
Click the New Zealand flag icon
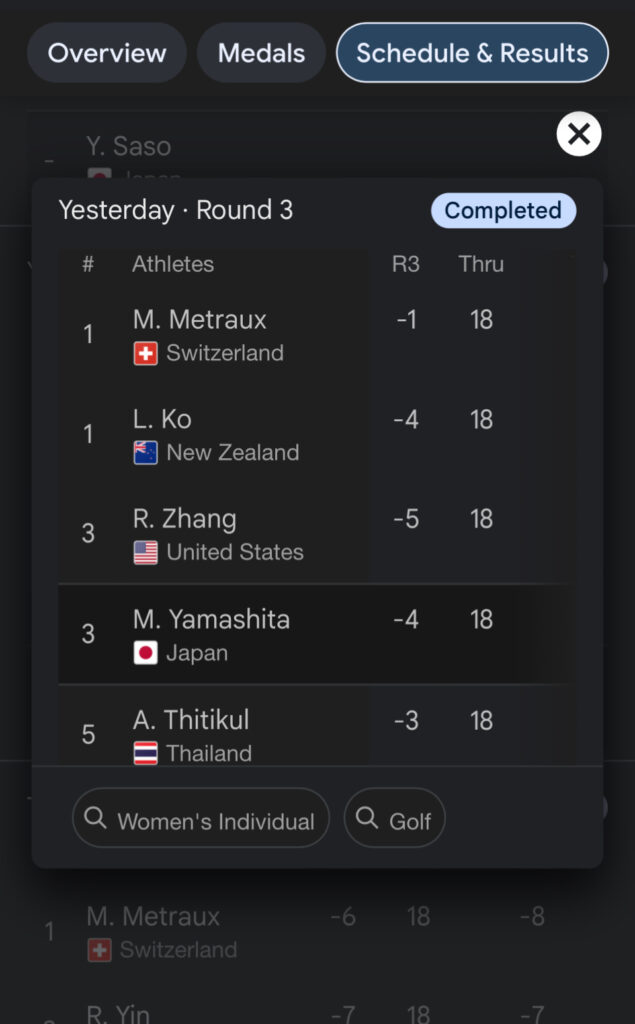point(146,453)
